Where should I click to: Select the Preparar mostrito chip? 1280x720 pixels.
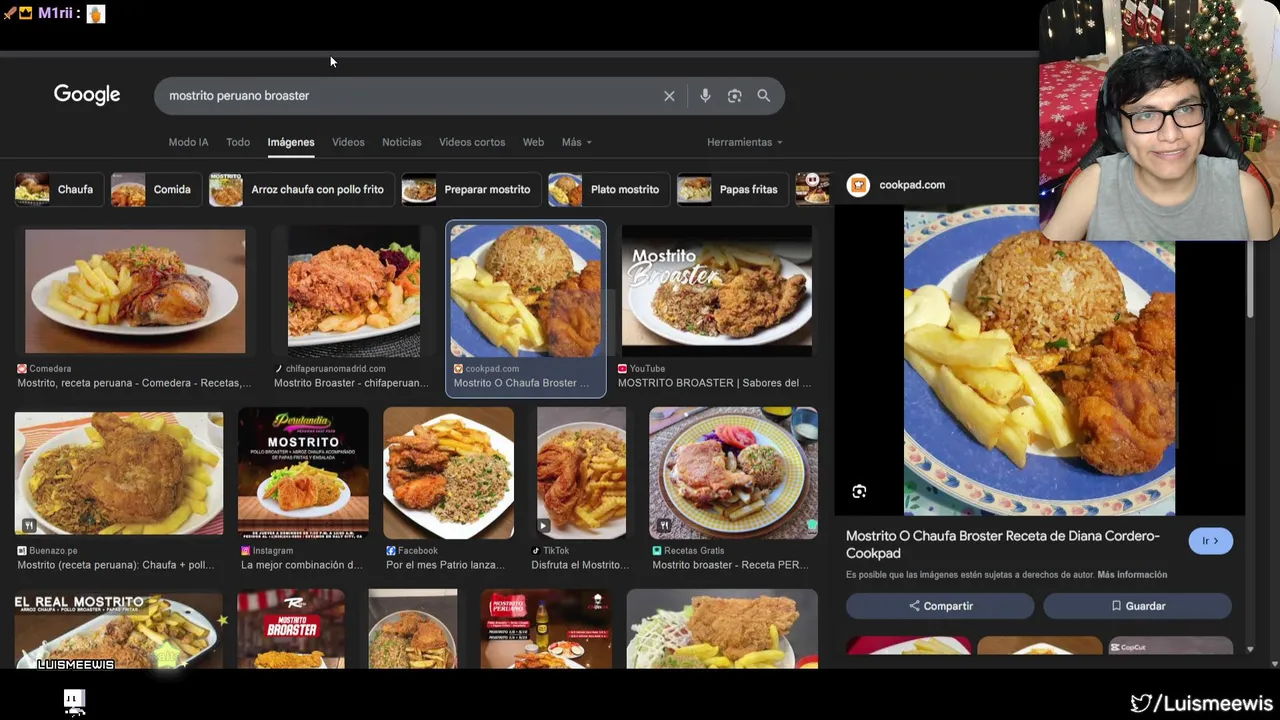470,189
